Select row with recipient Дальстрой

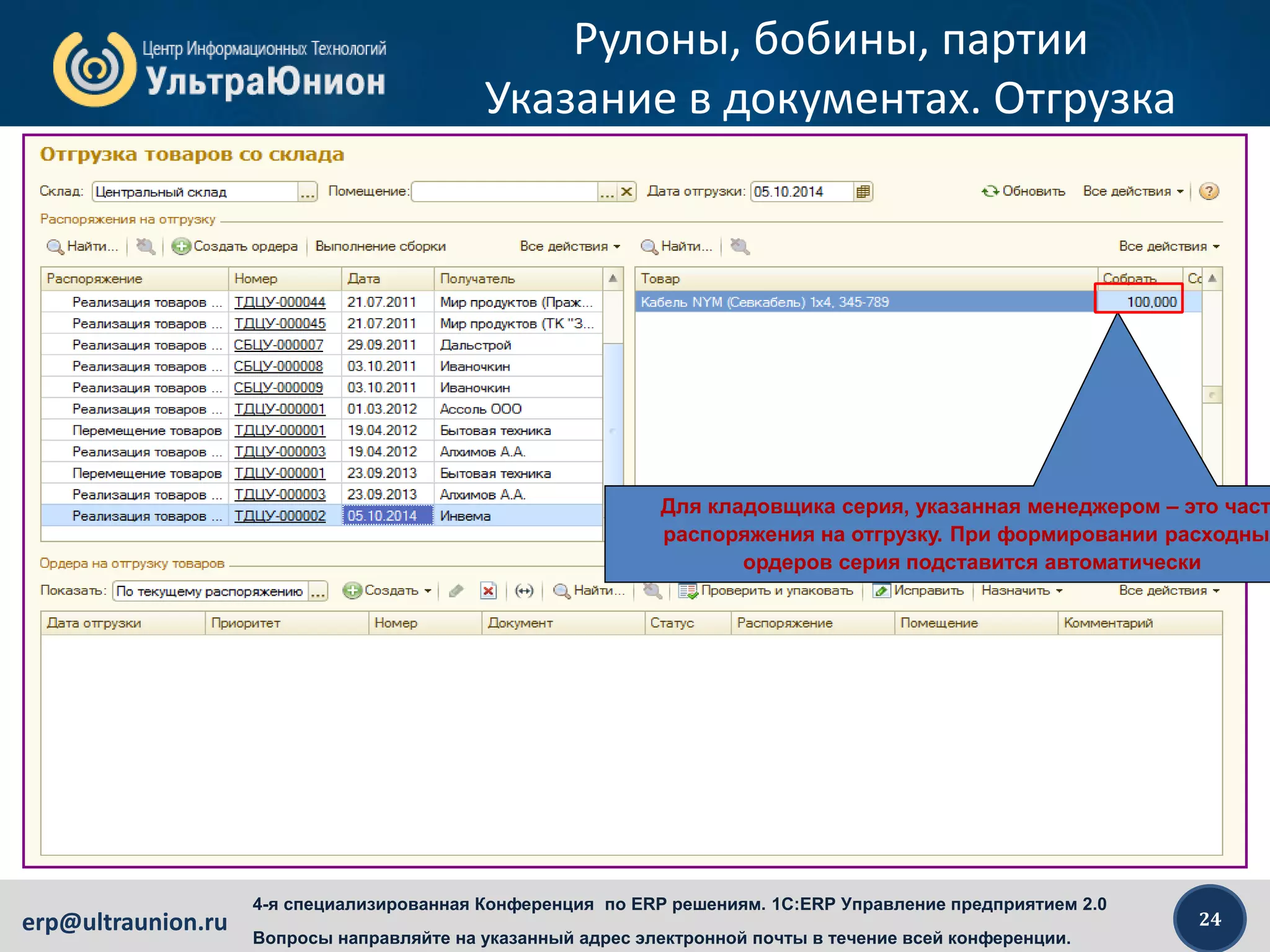tap(322, 345)
